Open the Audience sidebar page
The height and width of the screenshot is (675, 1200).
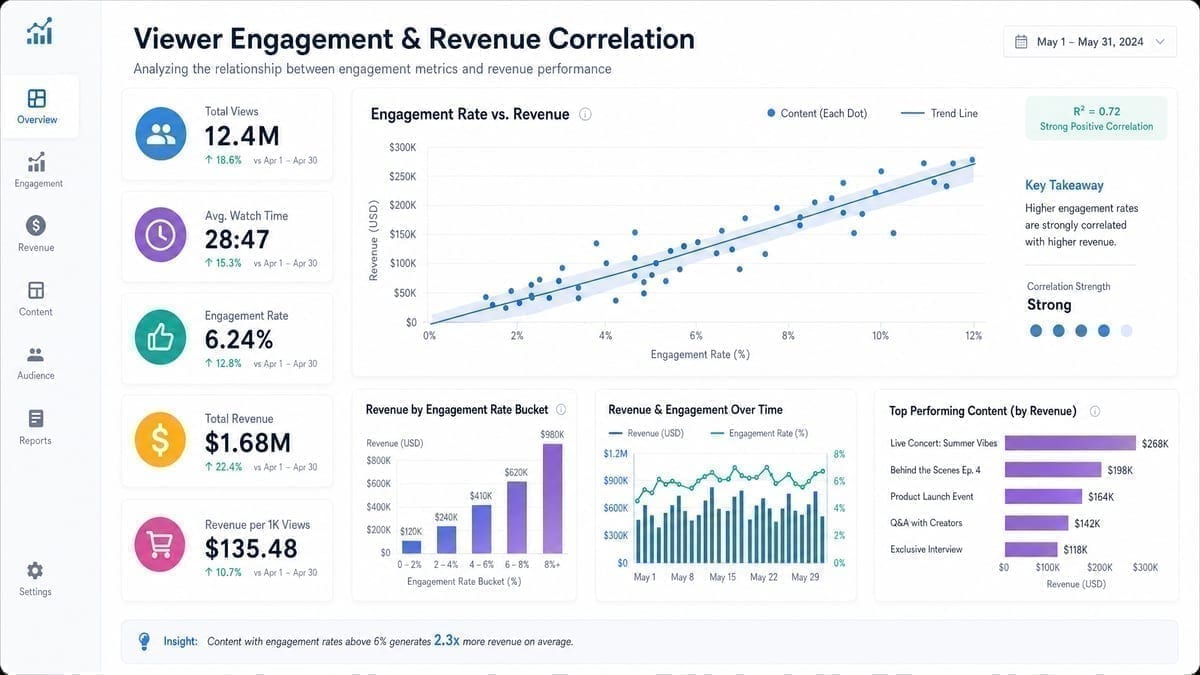click(x=36, y=363)
